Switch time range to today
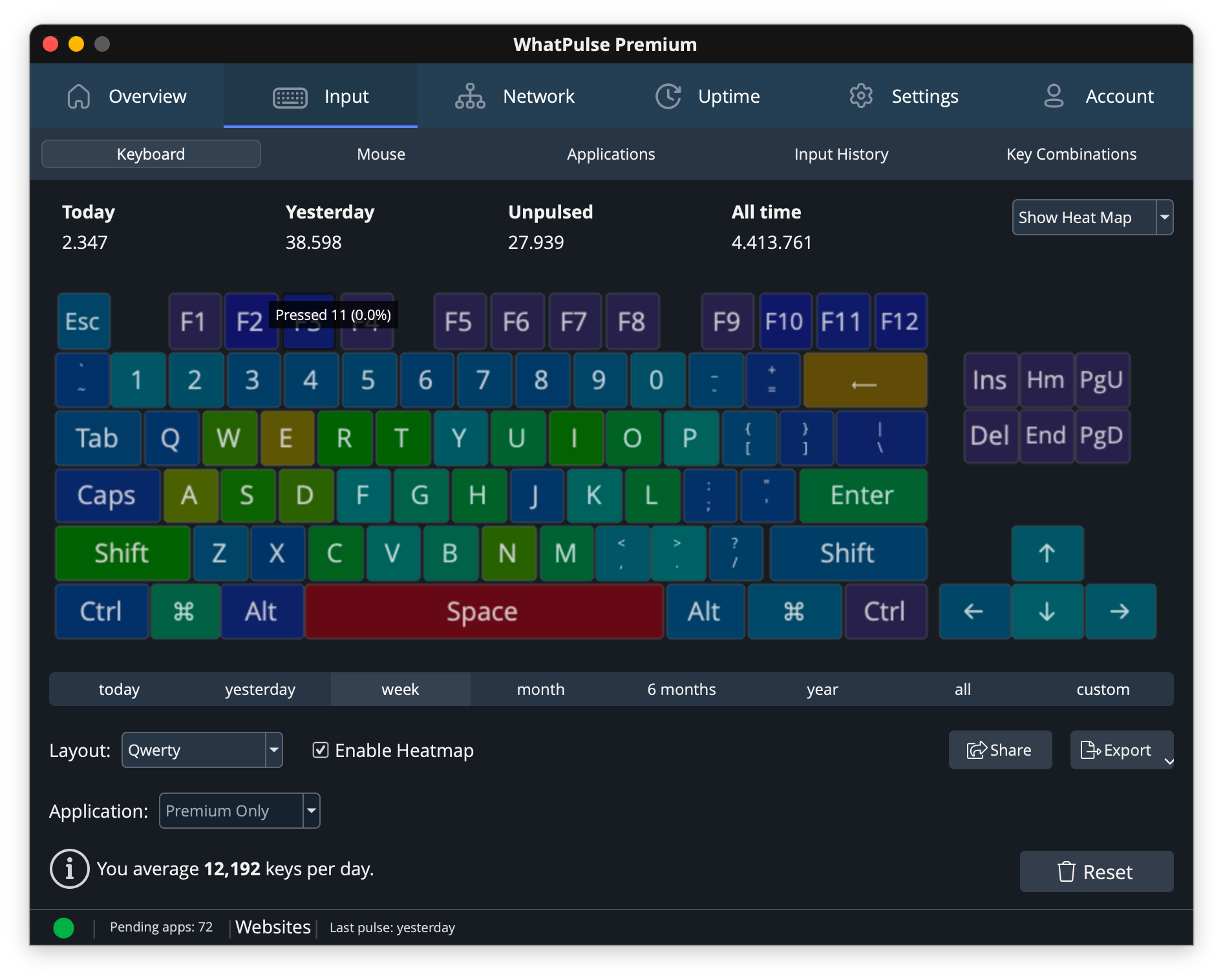Viewport: 1223px width, 980px height. point(119,689)
